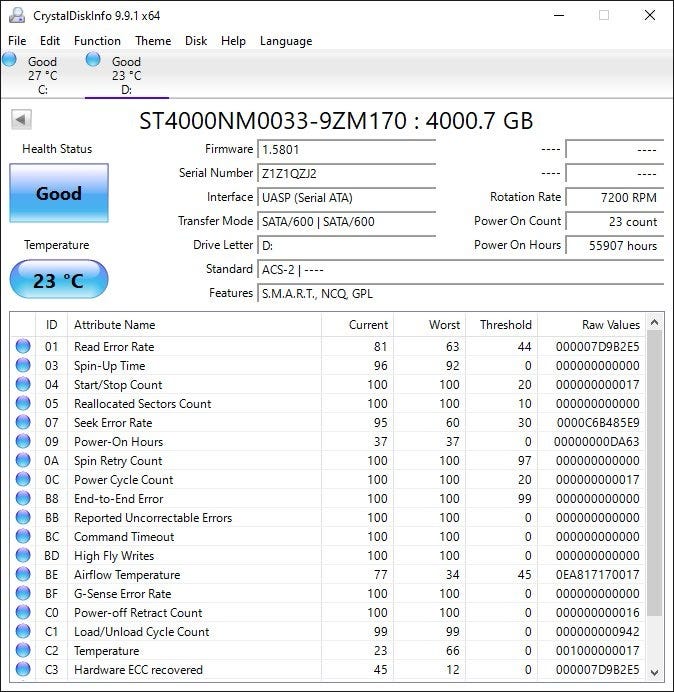Click the status orb for Power-off Retract Count
Viewport: 674px width, 692px height.
pyautogui.click(x=23, y=612)
